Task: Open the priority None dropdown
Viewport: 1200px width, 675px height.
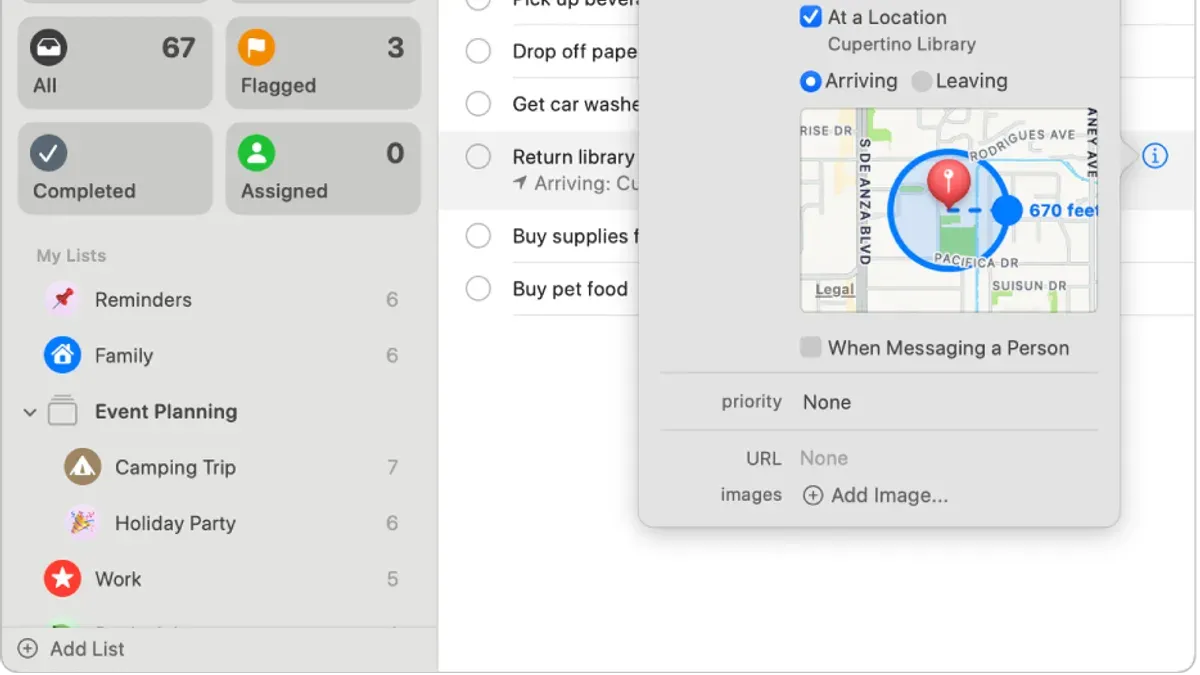Action: click(827, 402)
